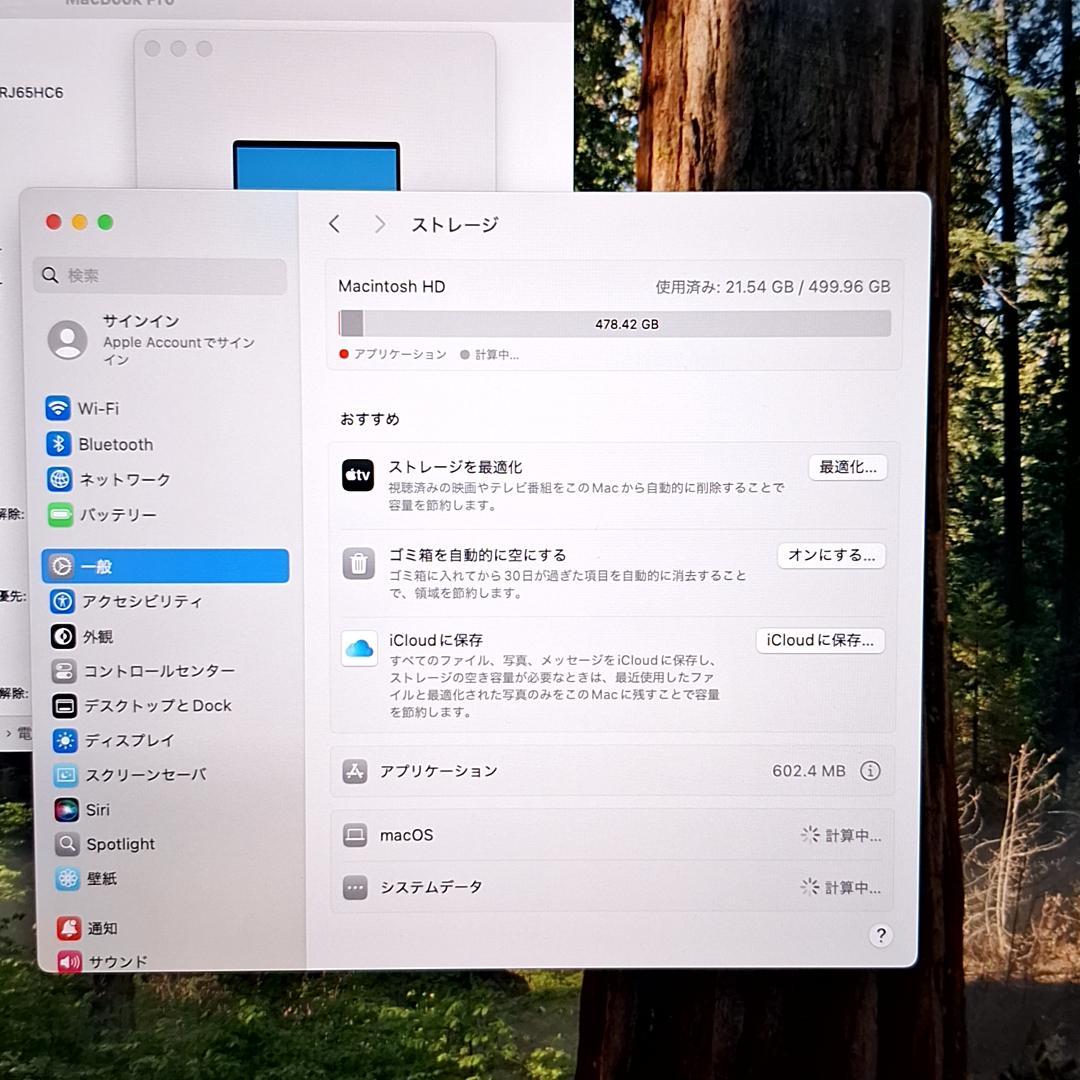Click the forward chevron arrow at top
The width and height of the screenshot is (1080, 1080).
379,224
